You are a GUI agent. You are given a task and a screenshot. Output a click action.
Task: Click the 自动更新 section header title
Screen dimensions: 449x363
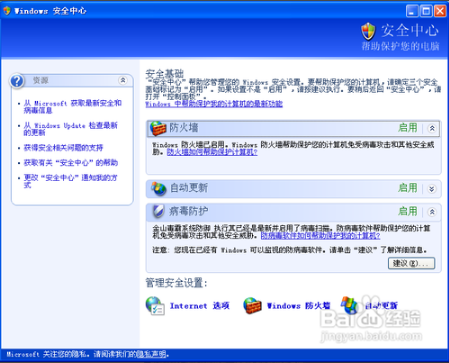[x=189, y=188]
